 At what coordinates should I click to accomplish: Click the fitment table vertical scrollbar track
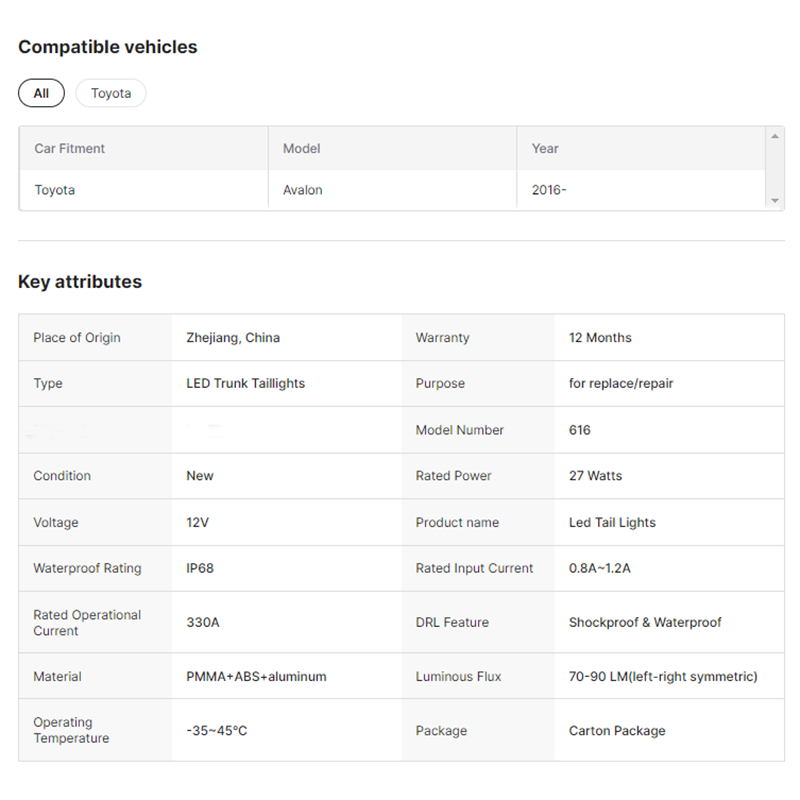pyautogui.click(x=774, y=168)
